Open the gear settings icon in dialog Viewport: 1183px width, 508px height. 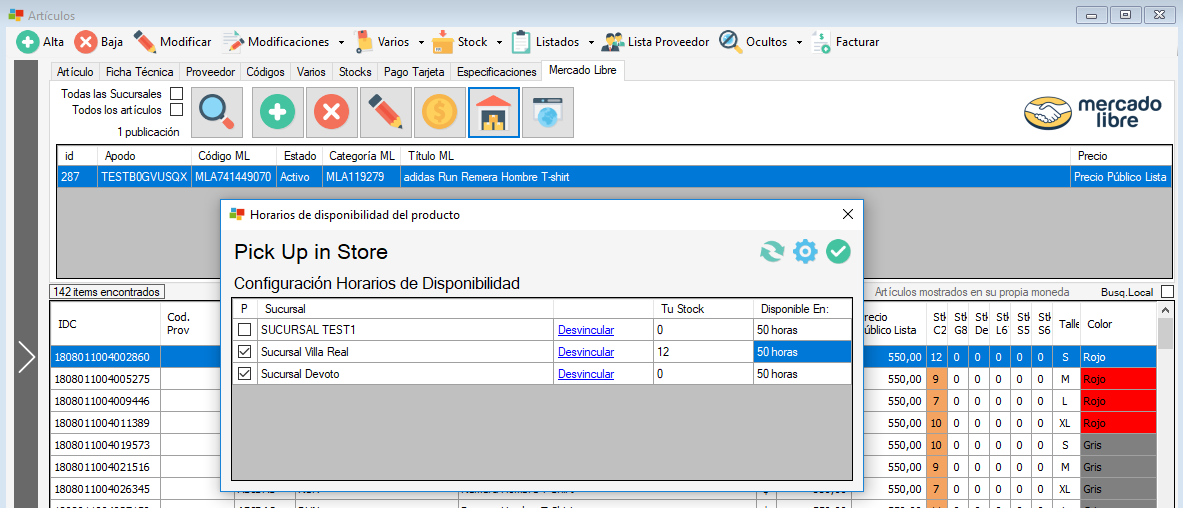[805, 251]
